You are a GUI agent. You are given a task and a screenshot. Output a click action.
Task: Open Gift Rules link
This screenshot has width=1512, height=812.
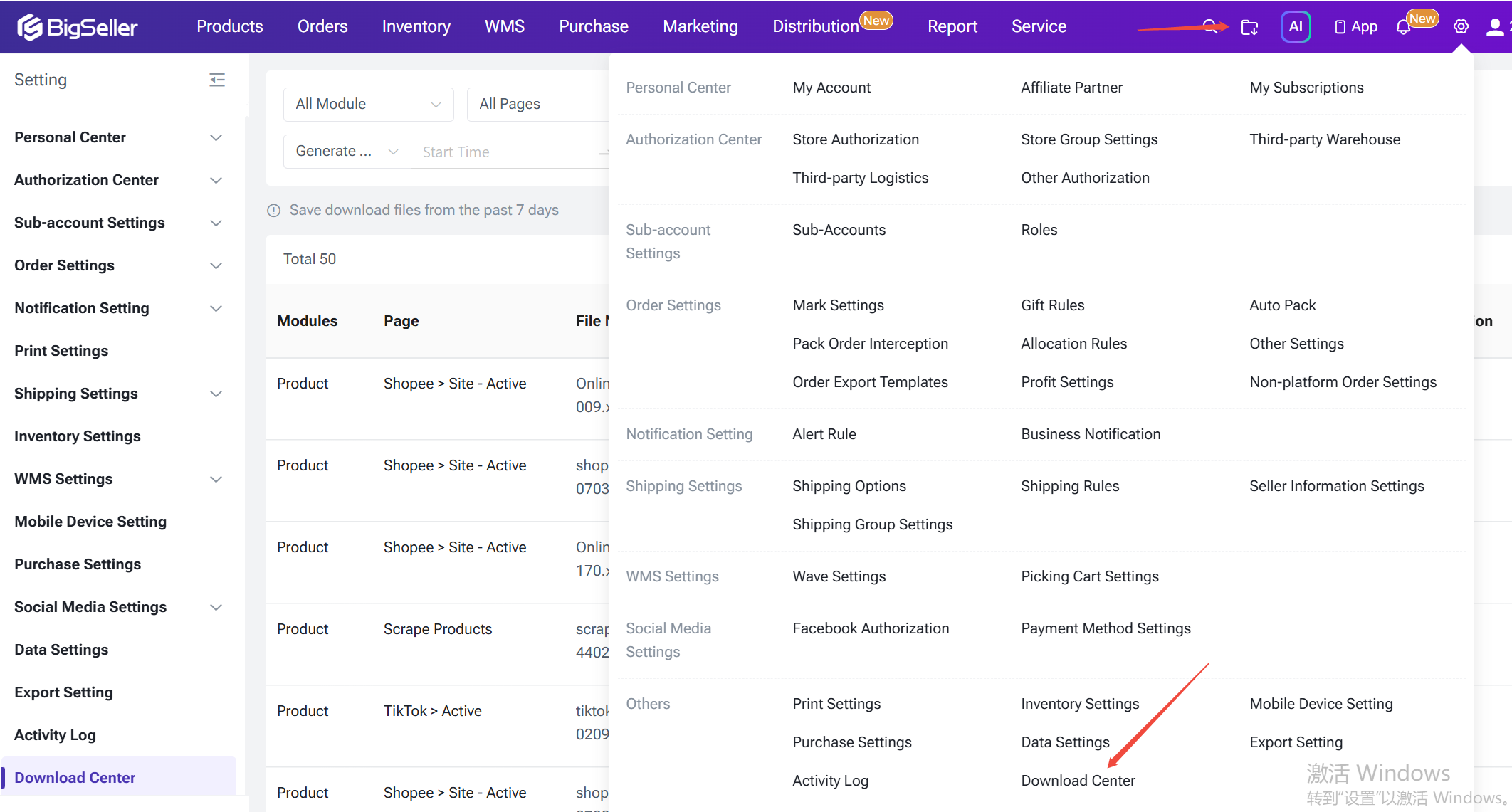point(1052,305)
